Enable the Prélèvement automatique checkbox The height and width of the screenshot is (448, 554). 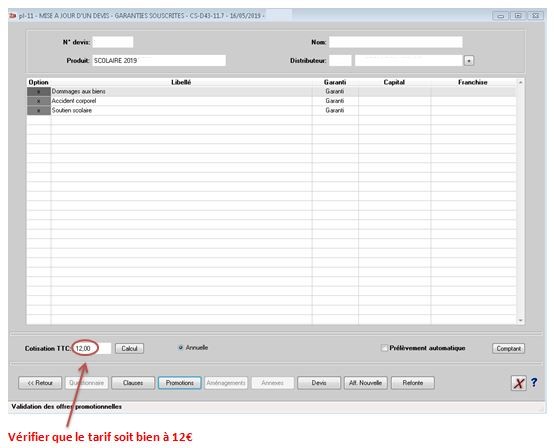point(384,348)
